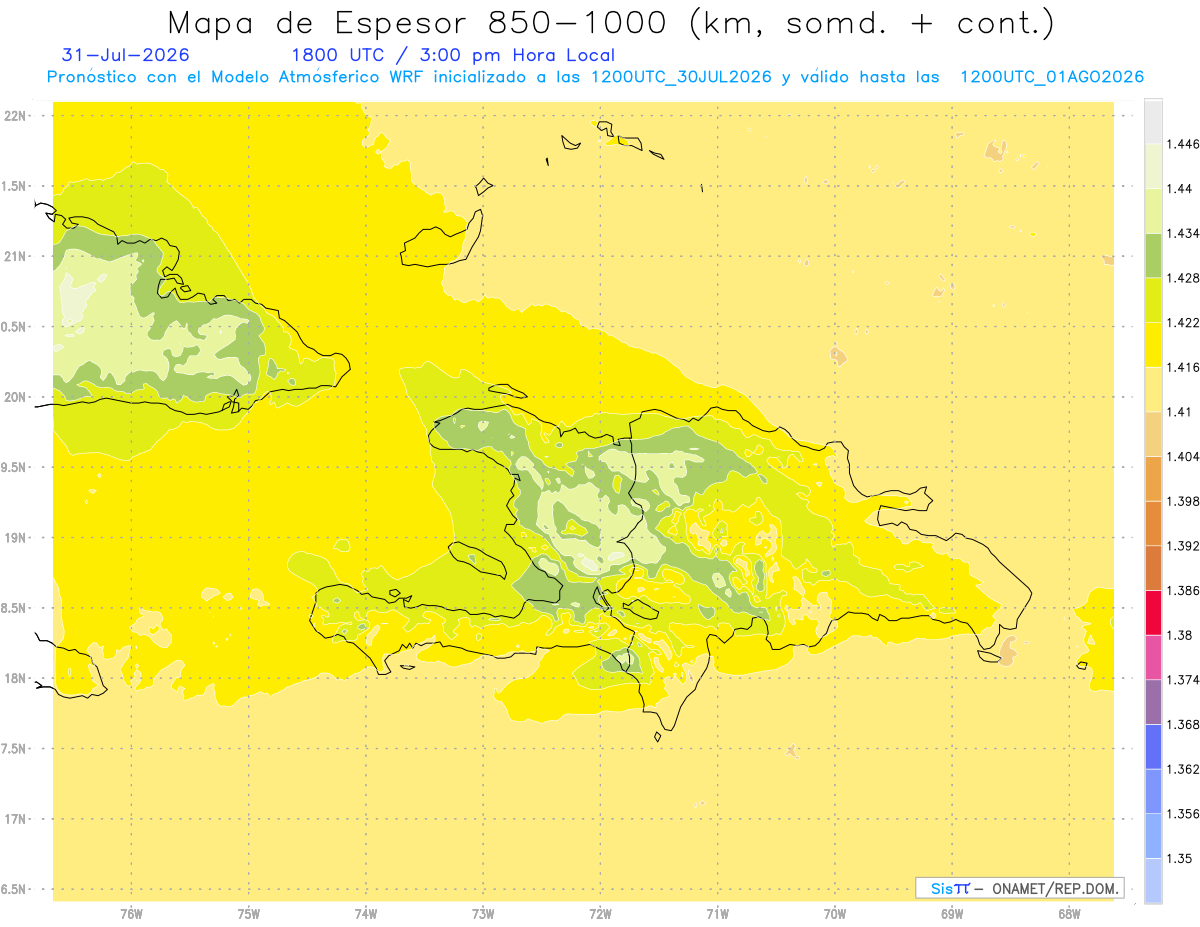The height and width of the screenshot is (927, 1200).
Task: Pick the light blue 1.35–1.356 legend color
Action: [1153, 835]
